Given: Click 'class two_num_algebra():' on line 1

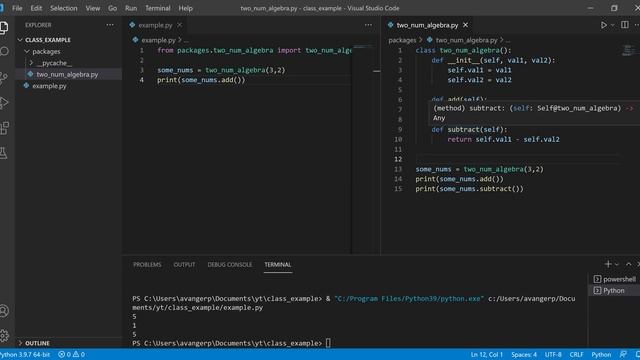Looking at the screenshot, I should point(463,50).
